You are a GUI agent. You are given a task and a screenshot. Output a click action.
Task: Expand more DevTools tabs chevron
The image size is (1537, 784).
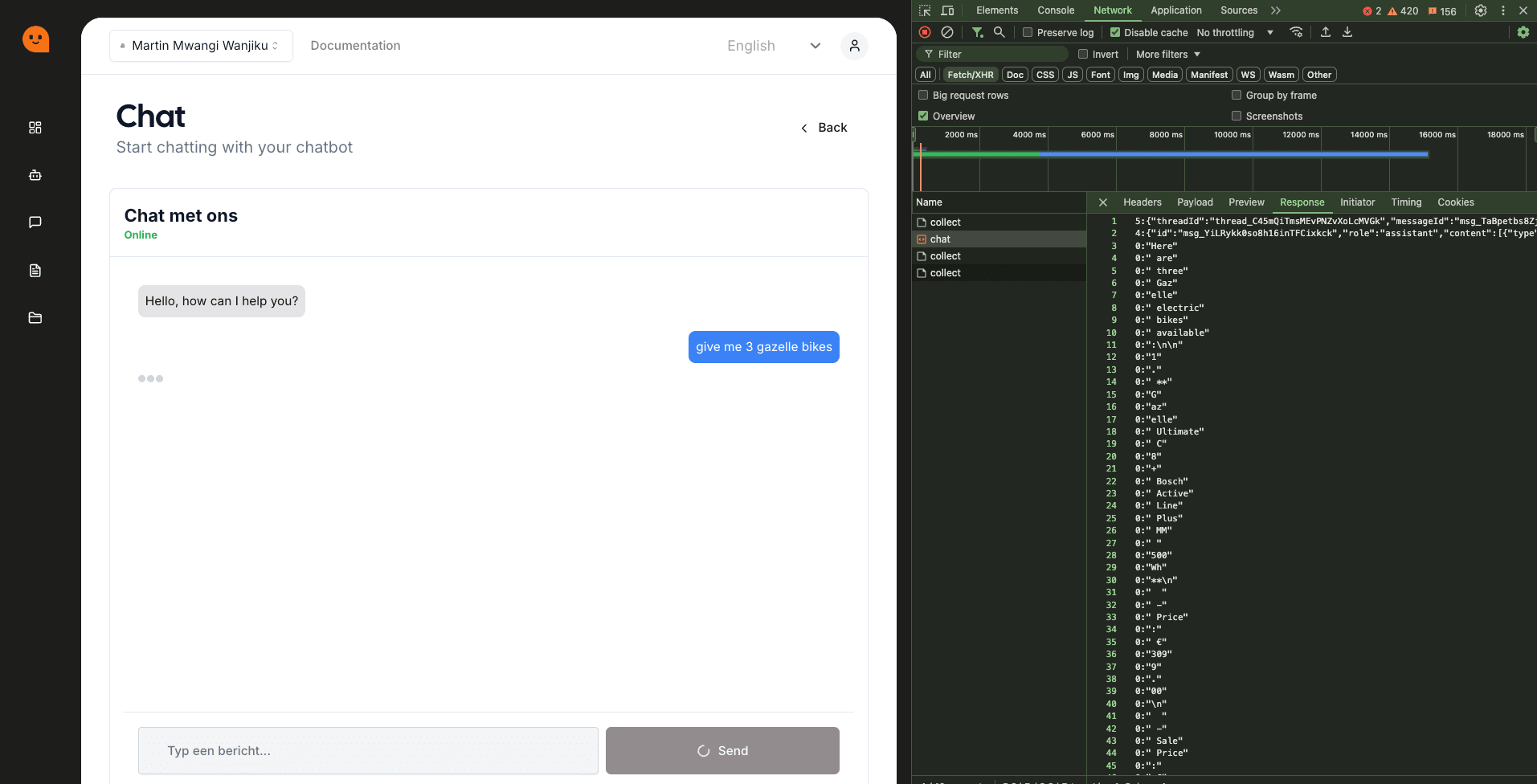(1276, 10)
